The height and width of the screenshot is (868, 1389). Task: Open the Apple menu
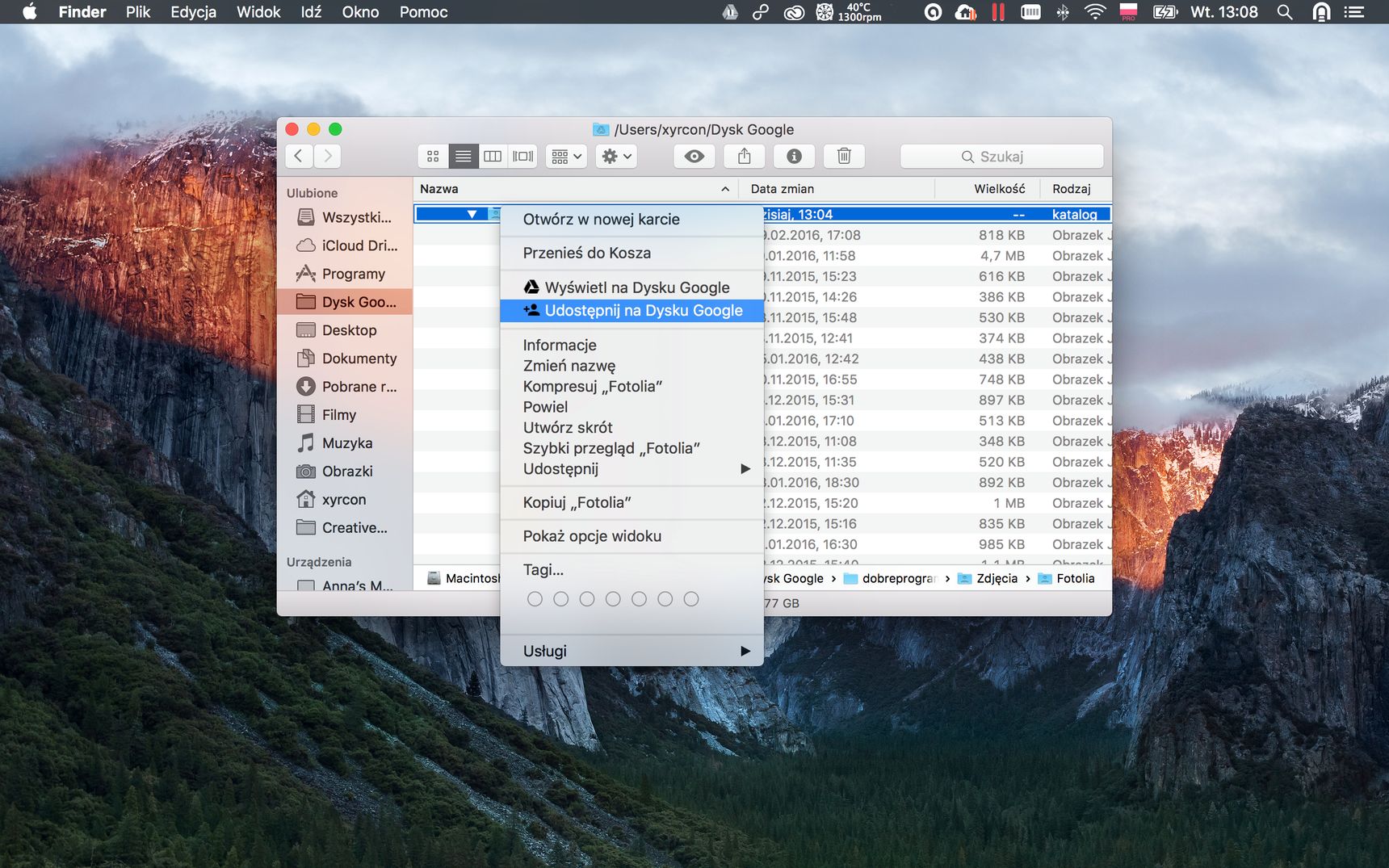(x=30, y=12)
